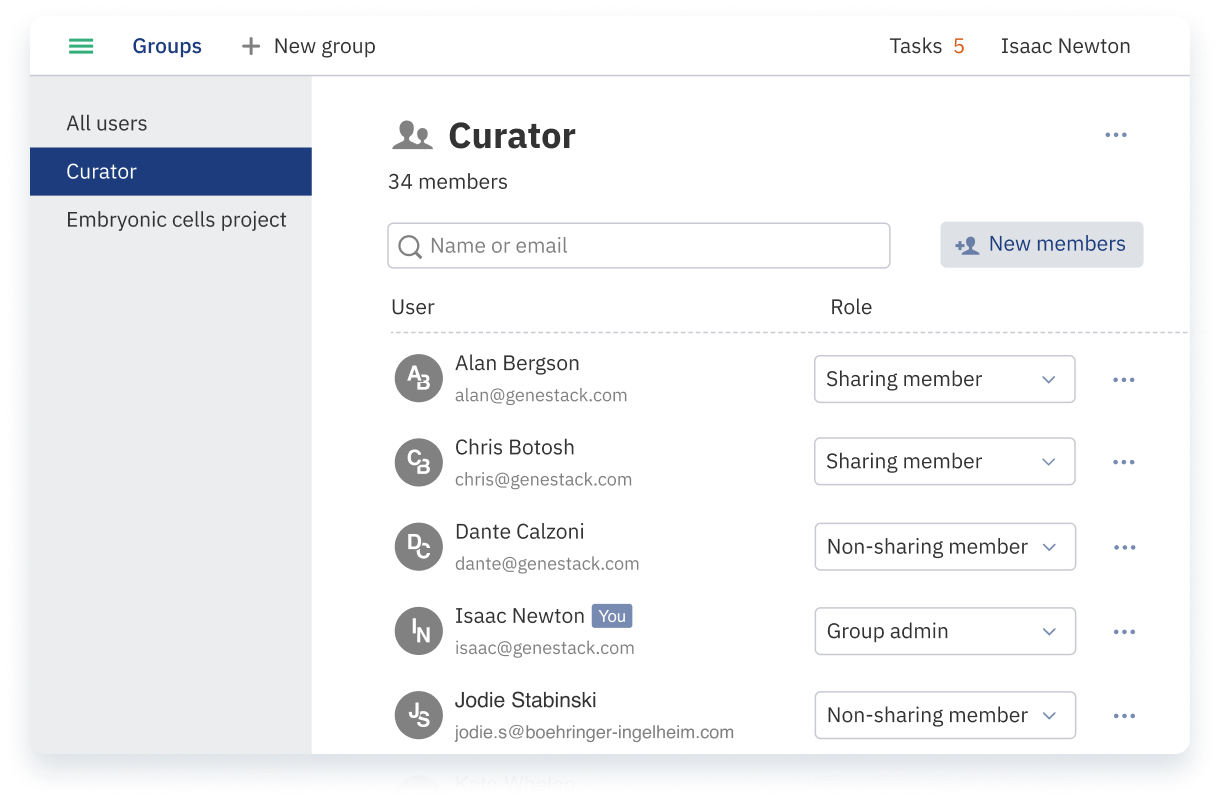
Task: Click the New members button
Action: [x=1041, y=244]
